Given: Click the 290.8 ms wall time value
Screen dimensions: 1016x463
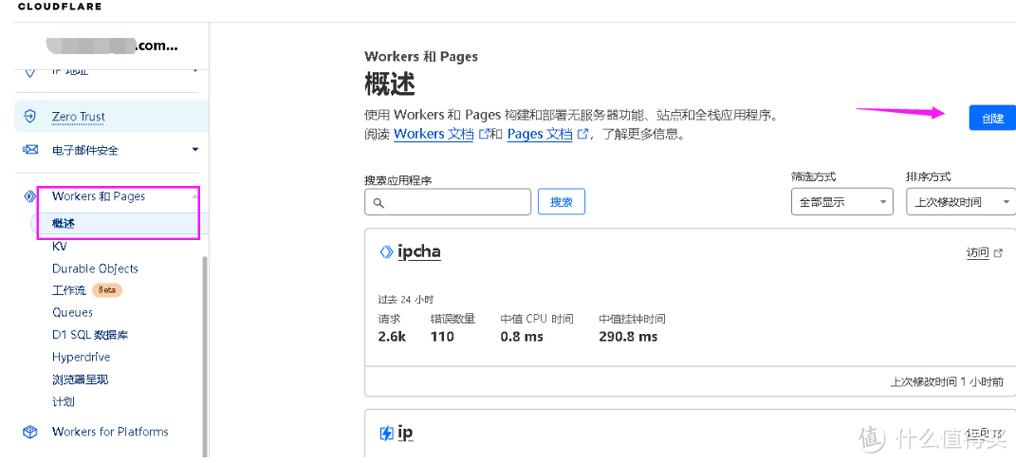Looking at the screenshot, I should tap(628, 337).
